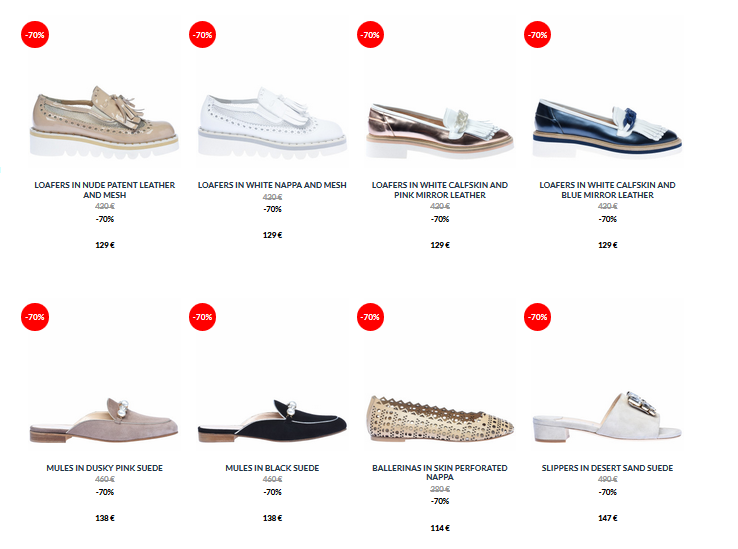Open 'Ballerinas in skin perforated nappa' link
Viewport: 738px width, 549px height.
pos(440,472)
